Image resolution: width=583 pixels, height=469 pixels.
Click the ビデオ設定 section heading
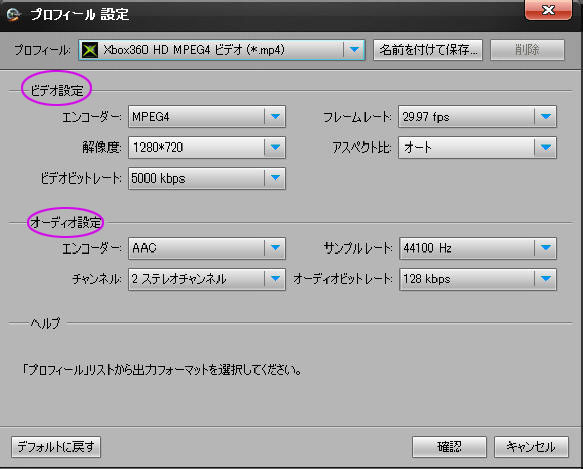57,90
